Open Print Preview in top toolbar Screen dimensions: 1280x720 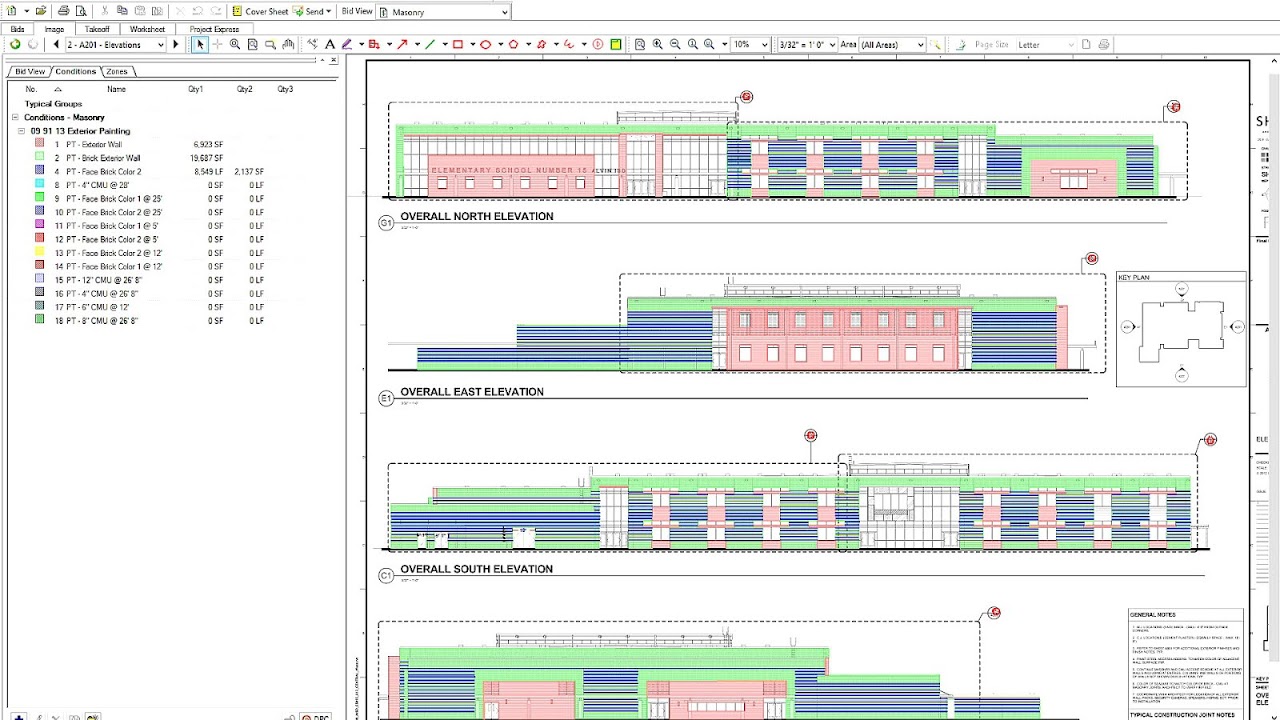pyautogui.click(x=81, y=11)
